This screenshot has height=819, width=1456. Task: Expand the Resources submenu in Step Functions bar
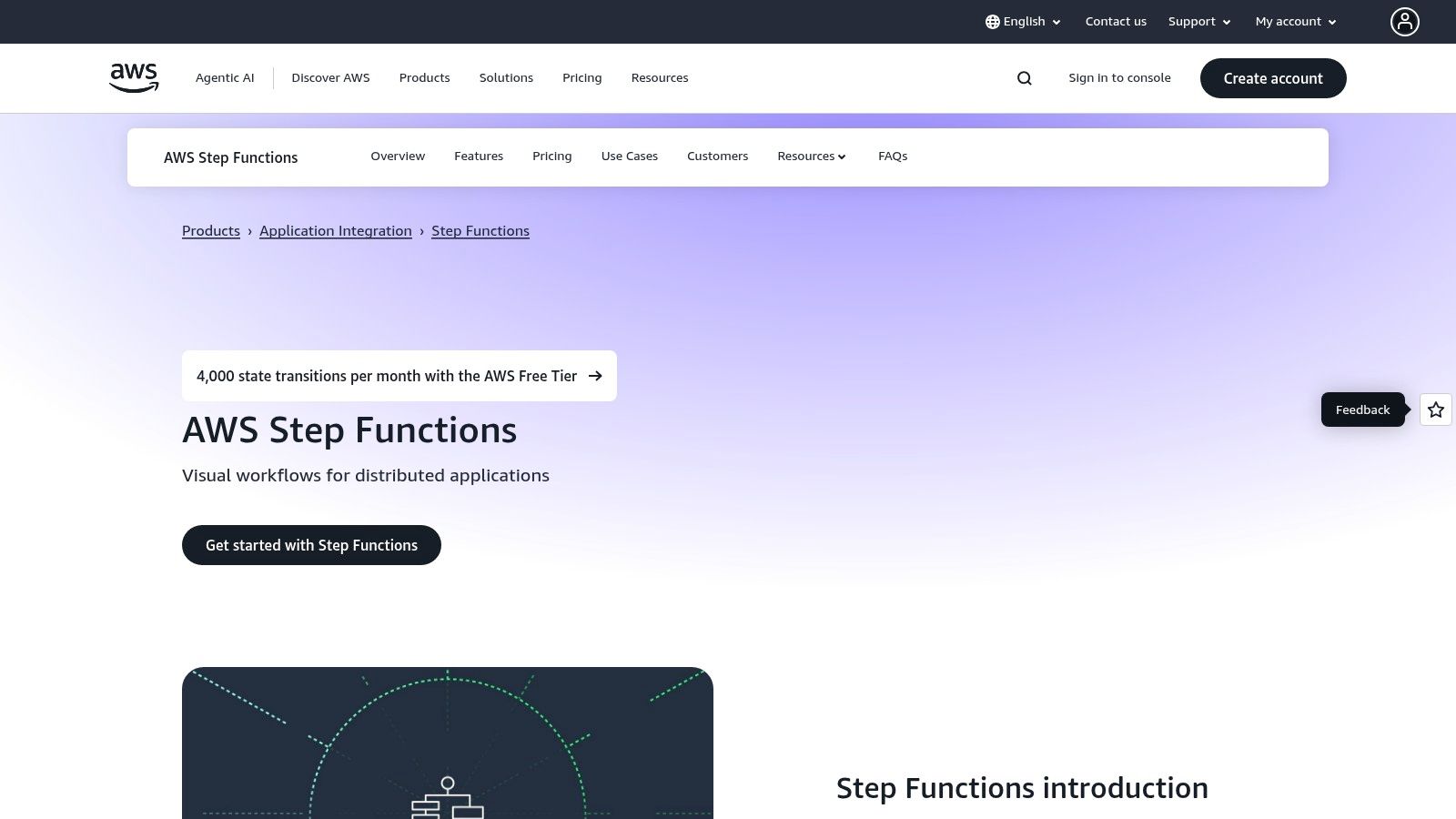click(x=812, y=157)
